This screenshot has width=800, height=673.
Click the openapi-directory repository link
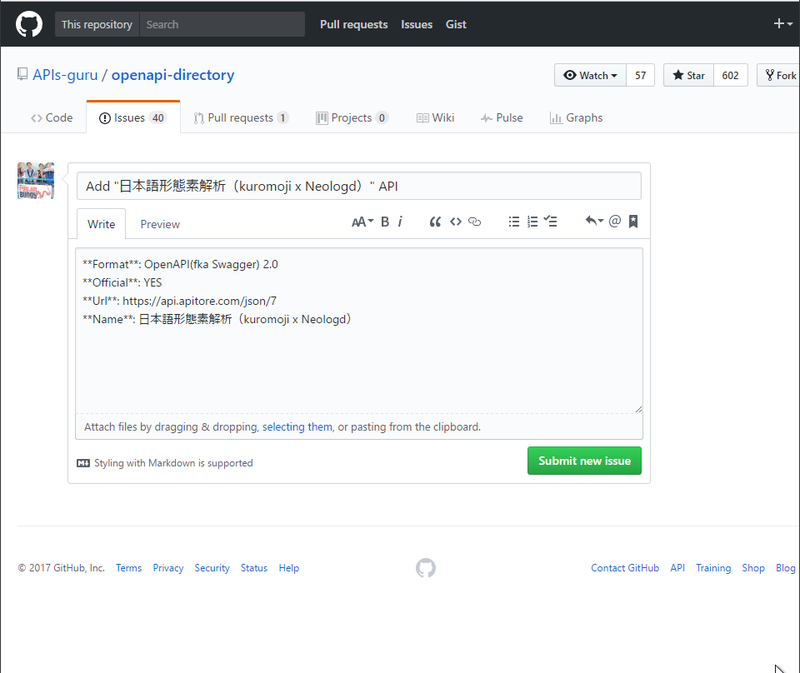(x=173, y=75)
